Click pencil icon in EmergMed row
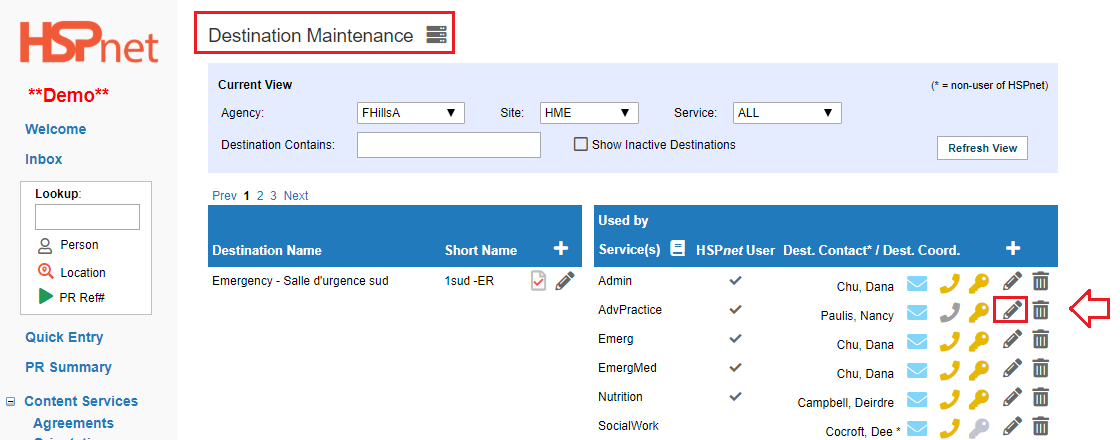The image size is (1120, 440). pyautogui.click(x=1011, y=369)
